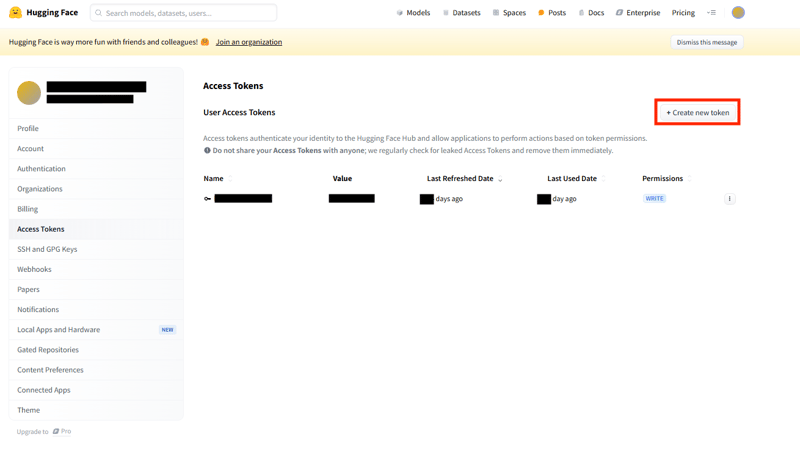Click the three-dot token options icon
The height and width of the screenshot is (462, 800).
pos(729,199)
